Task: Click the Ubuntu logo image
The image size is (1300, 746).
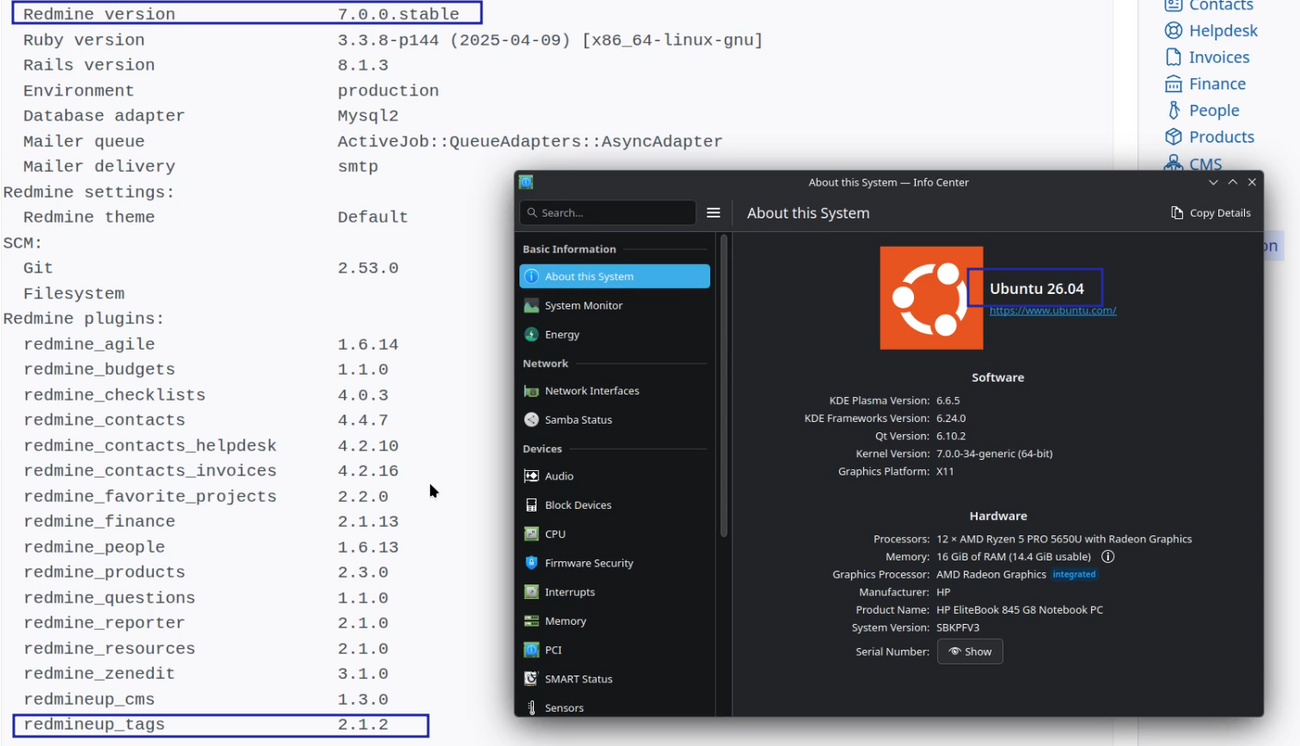Action: point(931,298)
